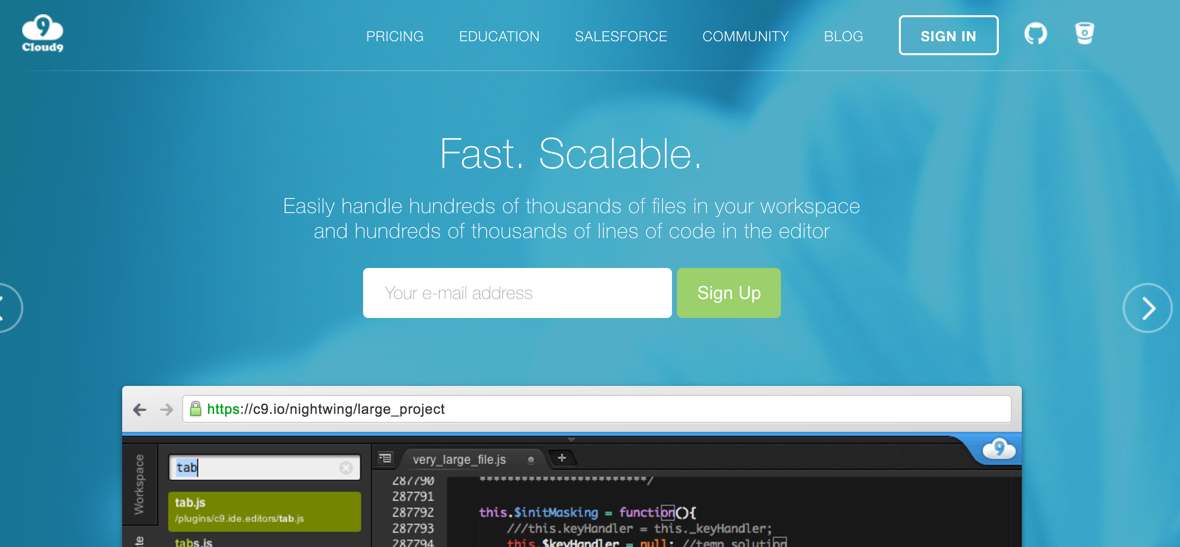Click line number 287792
This screenshot has width=1180, height=547.
coord(413,512)
